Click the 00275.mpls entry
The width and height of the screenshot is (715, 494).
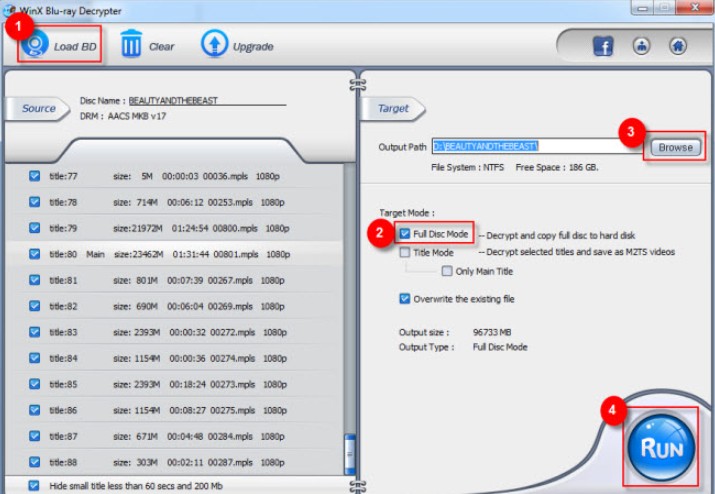(232, 410)
